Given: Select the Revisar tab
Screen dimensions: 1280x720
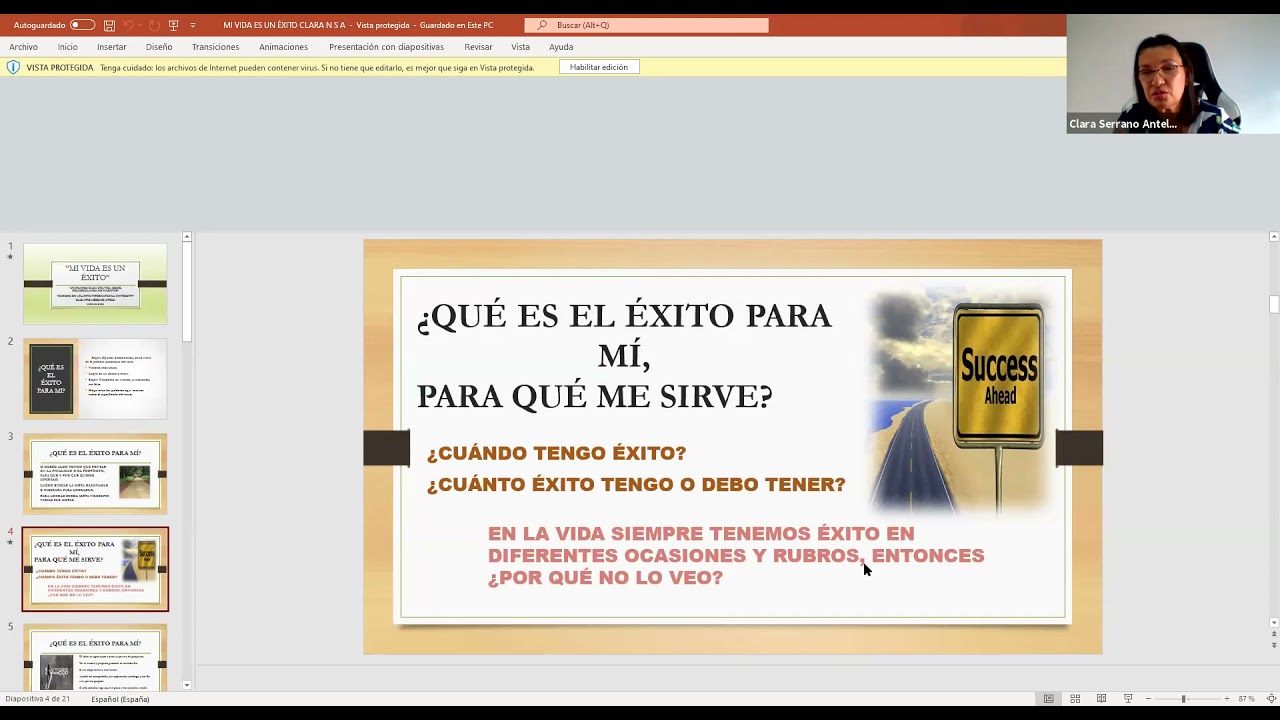Looking at the screenshot, I should [478, 47].
